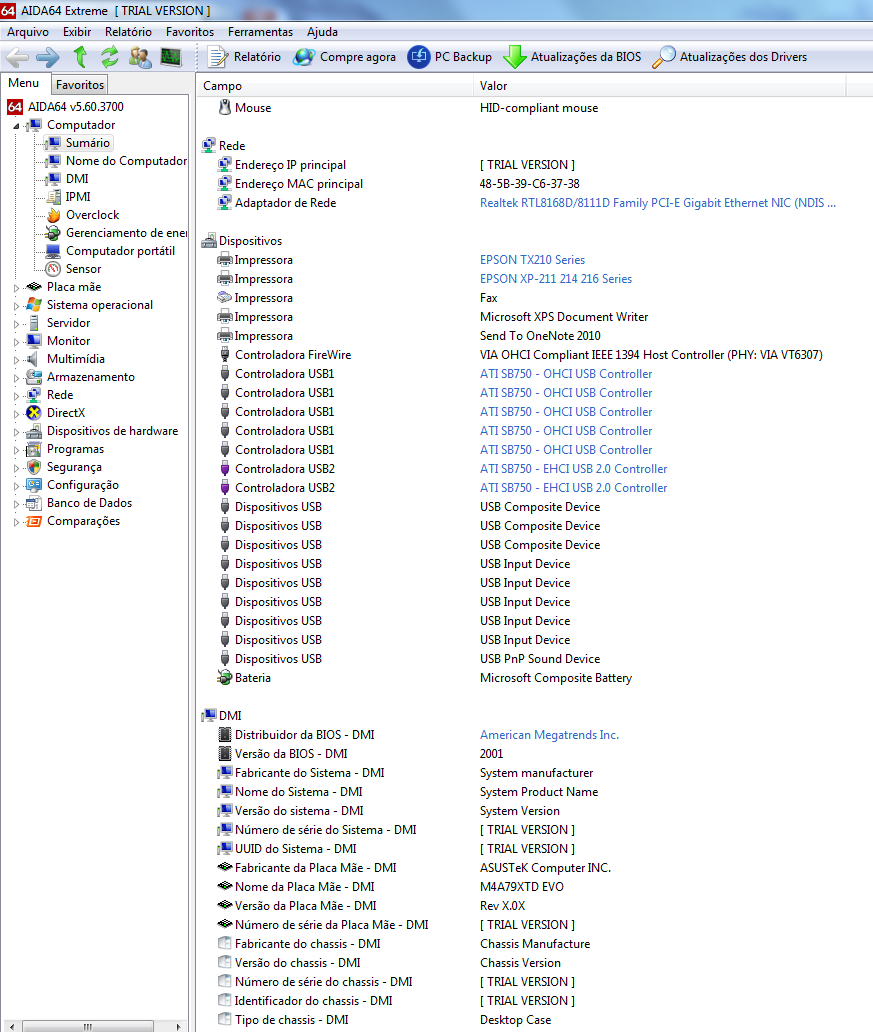Click the Fax Impressora row icon
The image size is (873, 1032).
(225, 297)
